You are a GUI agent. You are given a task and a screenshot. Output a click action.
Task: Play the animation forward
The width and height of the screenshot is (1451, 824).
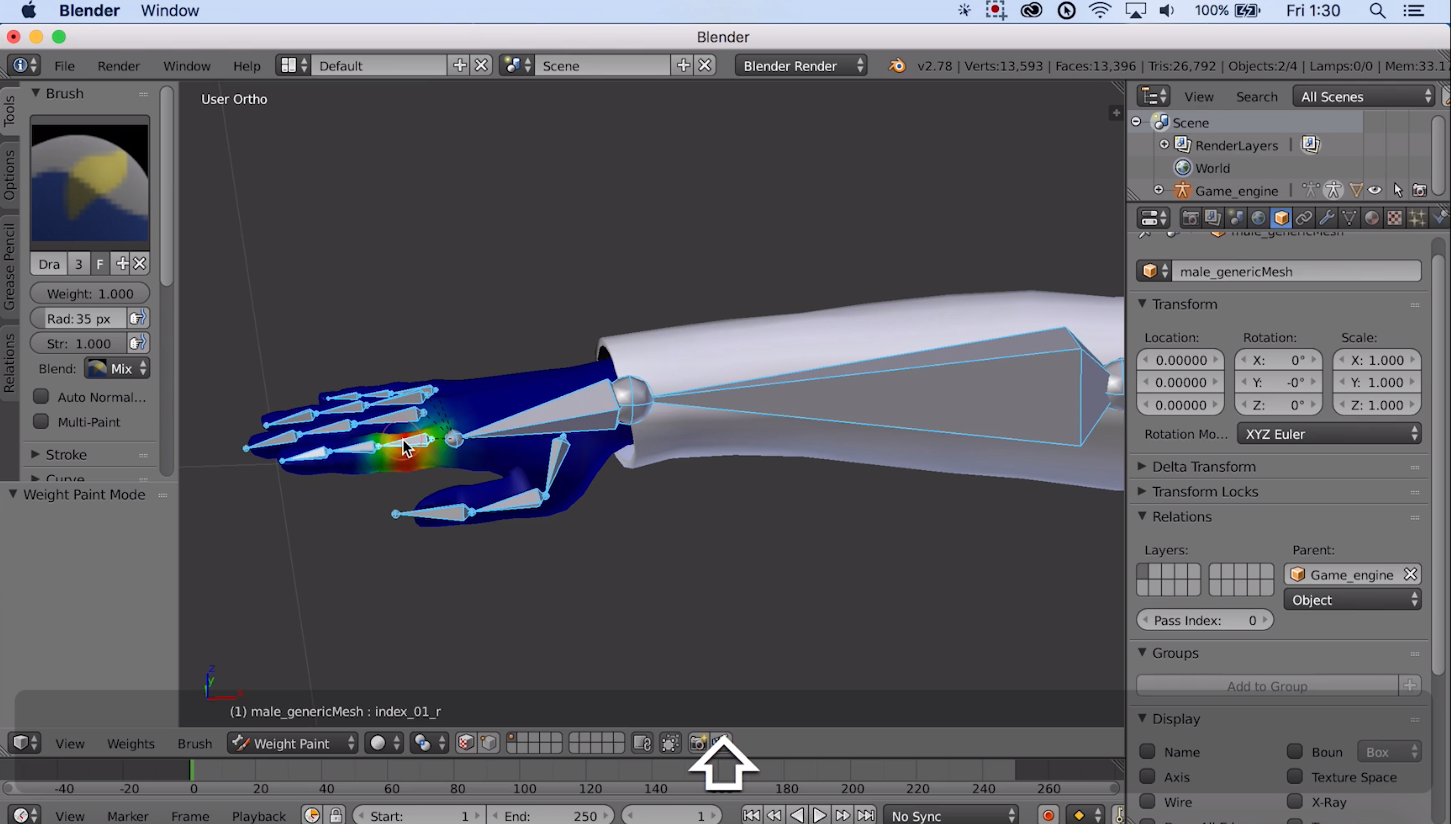pyautogui.click(x=820, y=815)
